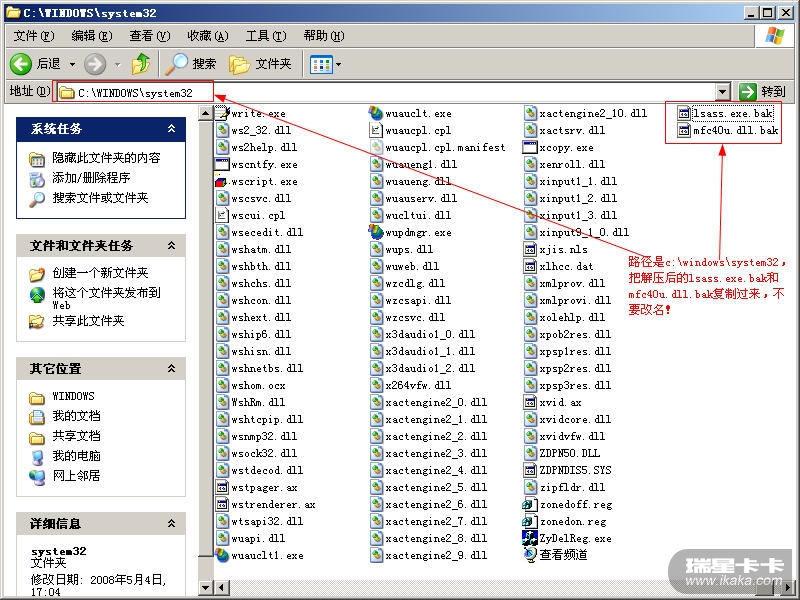Collapse the 详细信息 panel
This screenshot has width=800, height=600.
pos(171,523)
